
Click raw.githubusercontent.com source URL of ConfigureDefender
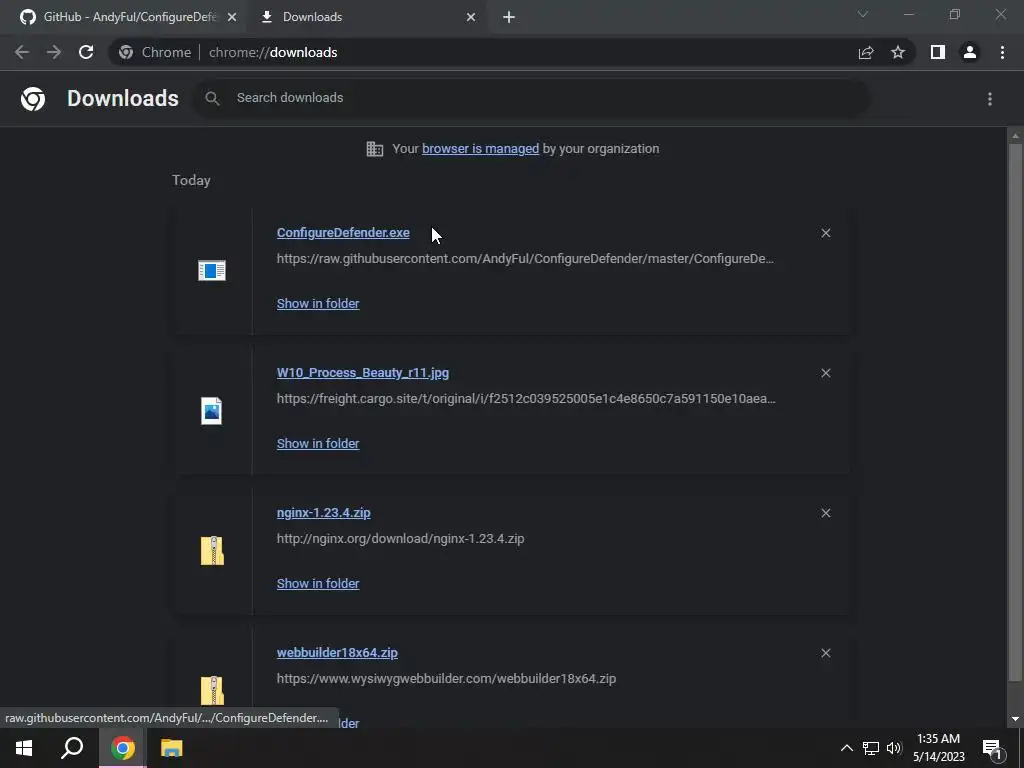click(525, 259)
